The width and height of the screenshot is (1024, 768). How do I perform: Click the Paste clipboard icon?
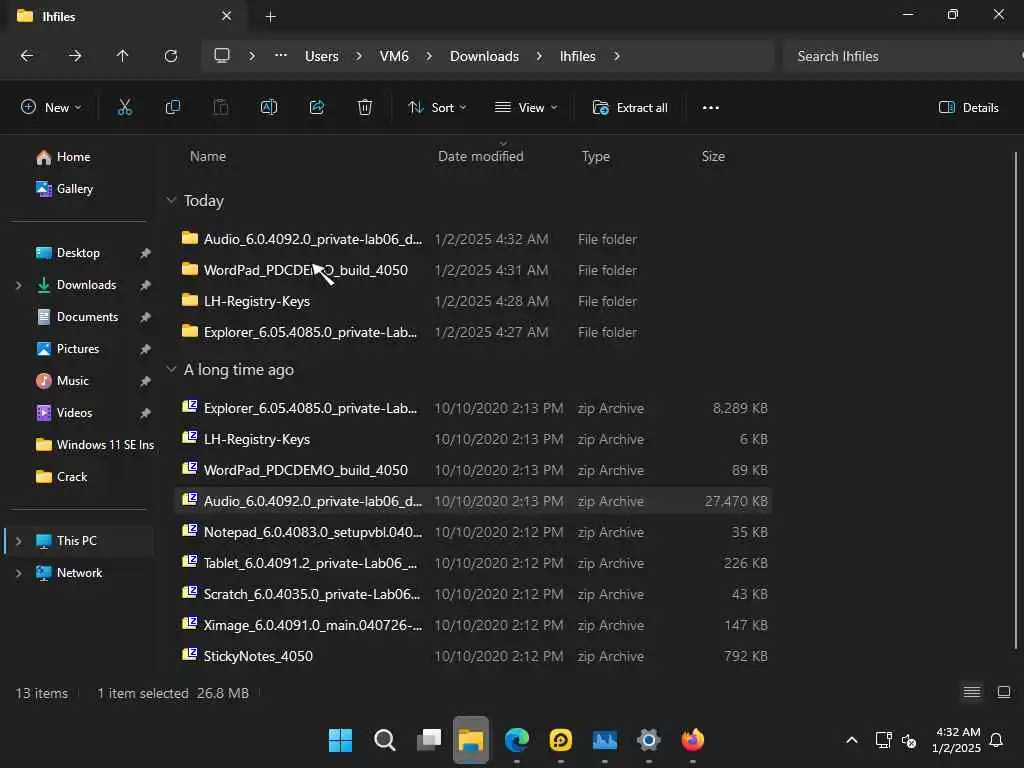[x=221, y=108]
